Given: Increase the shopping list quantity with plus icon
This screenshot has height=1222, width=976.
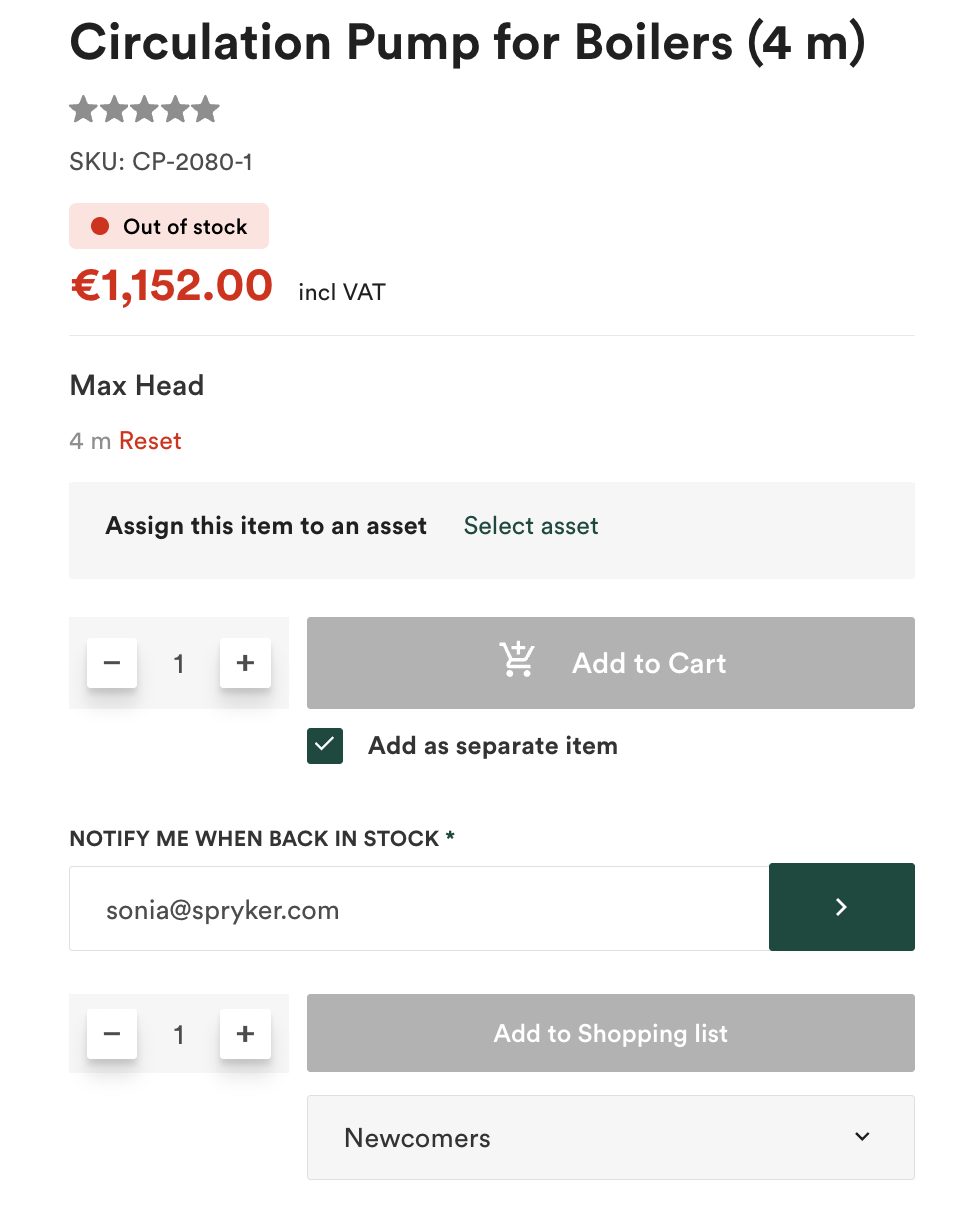Looking at the screenshot, I should click(245, 1034).
